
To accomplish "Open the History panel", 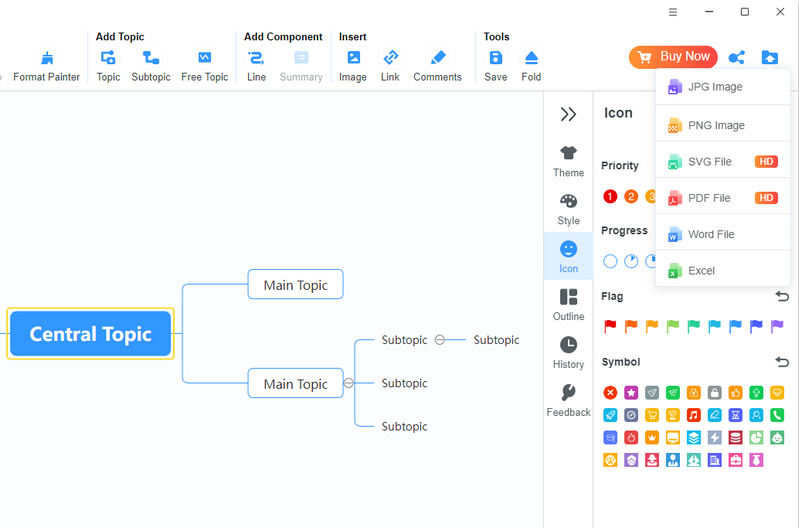I will point(568,353).
